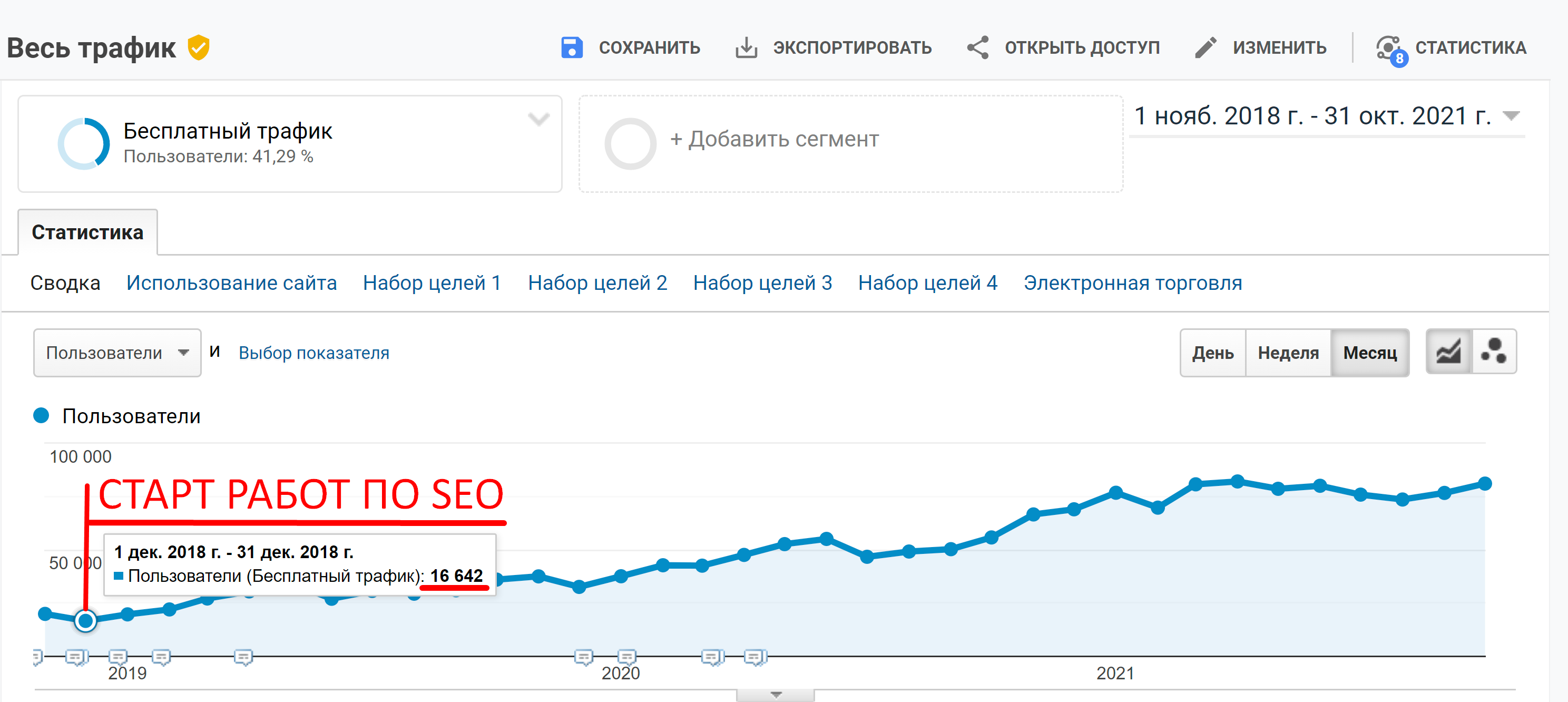Set chart granularity to Месяц
This screenshot has width=1568, height=702.
(1369, 353)
